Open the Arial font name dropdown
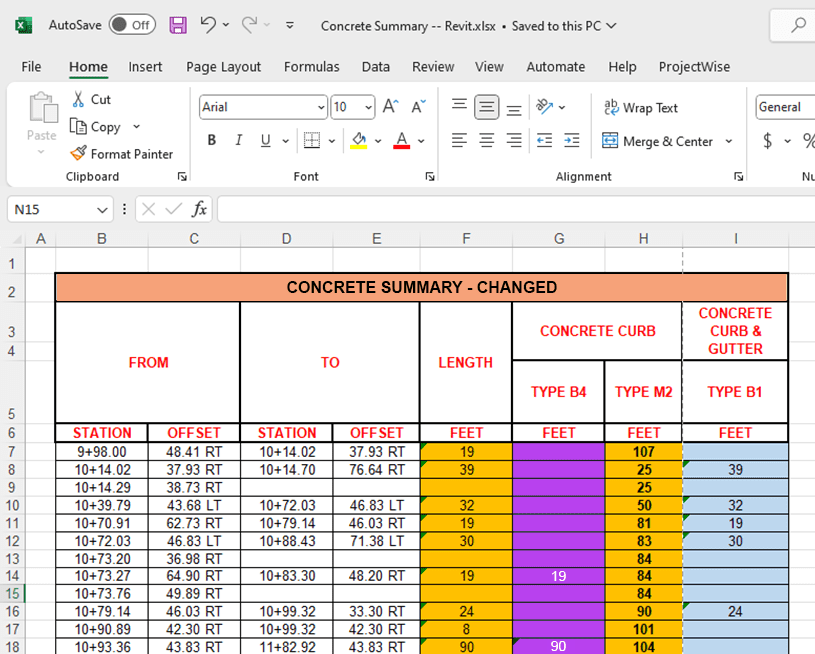 [321, 108]
